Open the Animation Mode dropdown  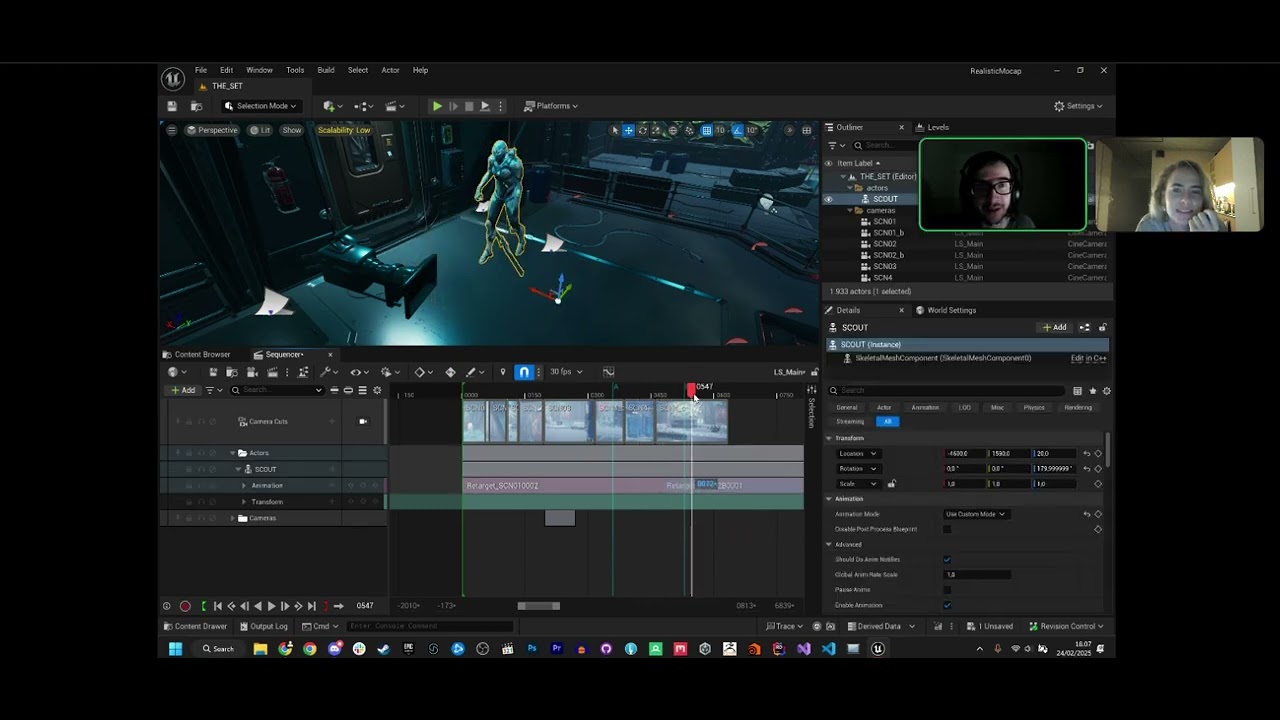(x=975, y=514)
